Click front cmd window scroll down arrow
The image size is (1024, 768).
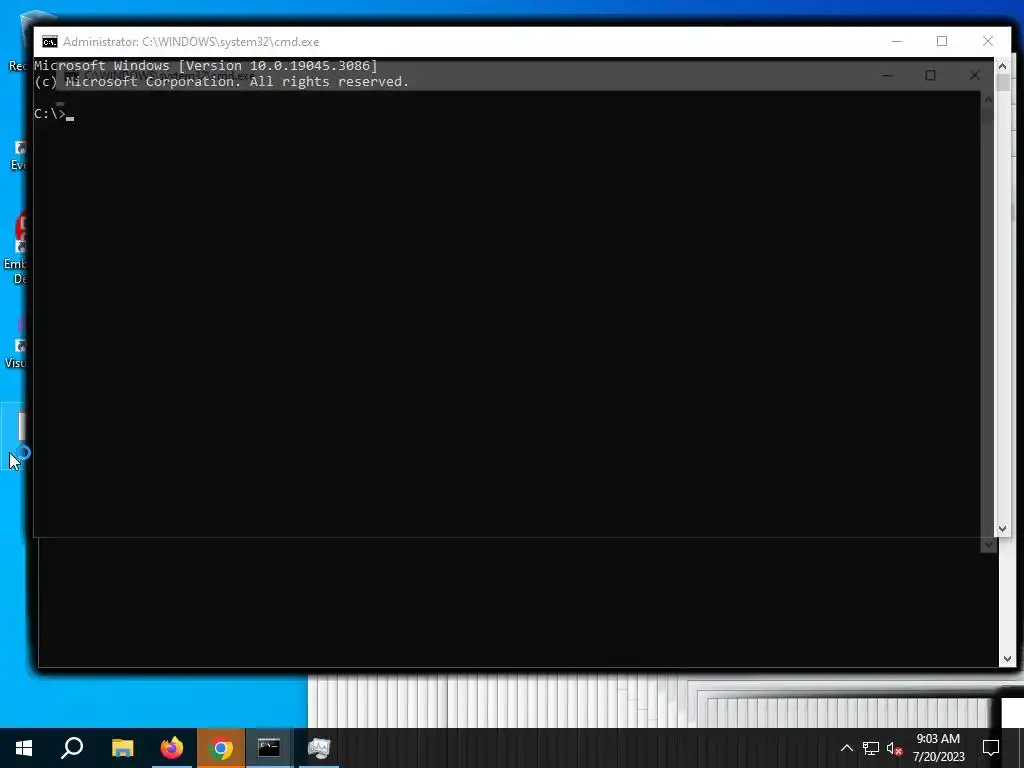1002,529
